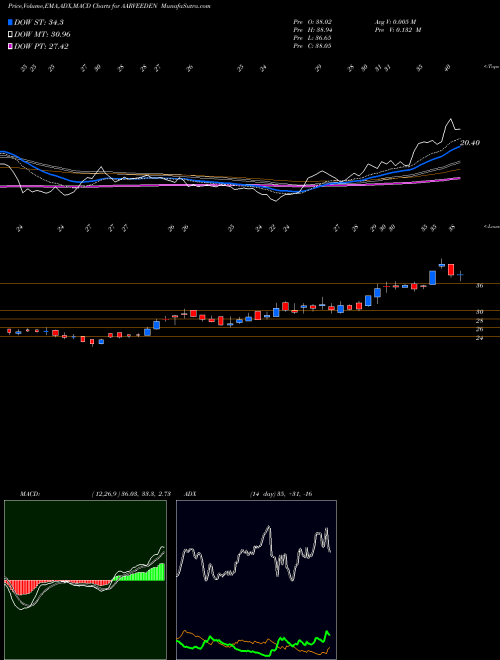Click the 20.40 label on EMA chart
This screenshot has width=500, height=660.
coord(470,143)
